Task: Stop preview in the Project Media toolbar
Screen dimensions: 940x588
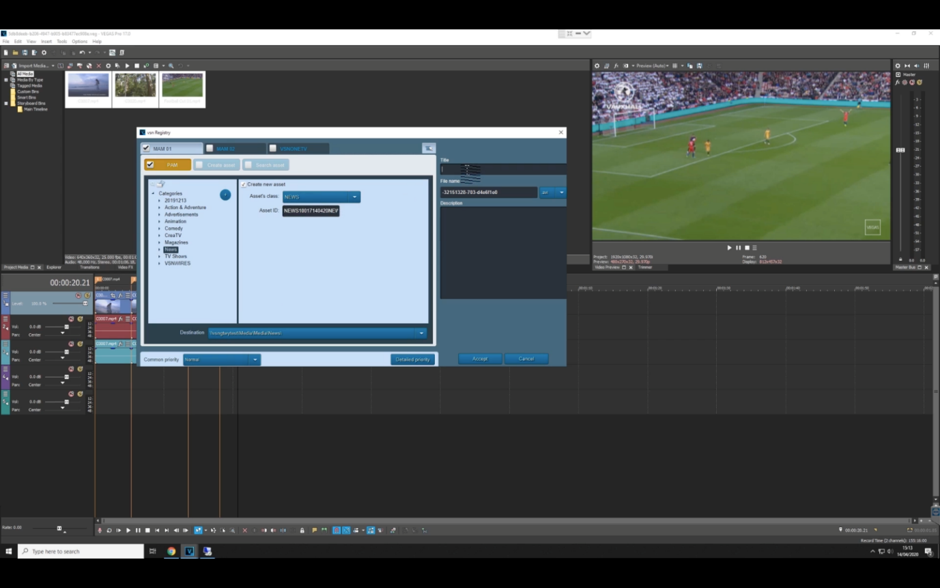Action: [x=137, y=66]
